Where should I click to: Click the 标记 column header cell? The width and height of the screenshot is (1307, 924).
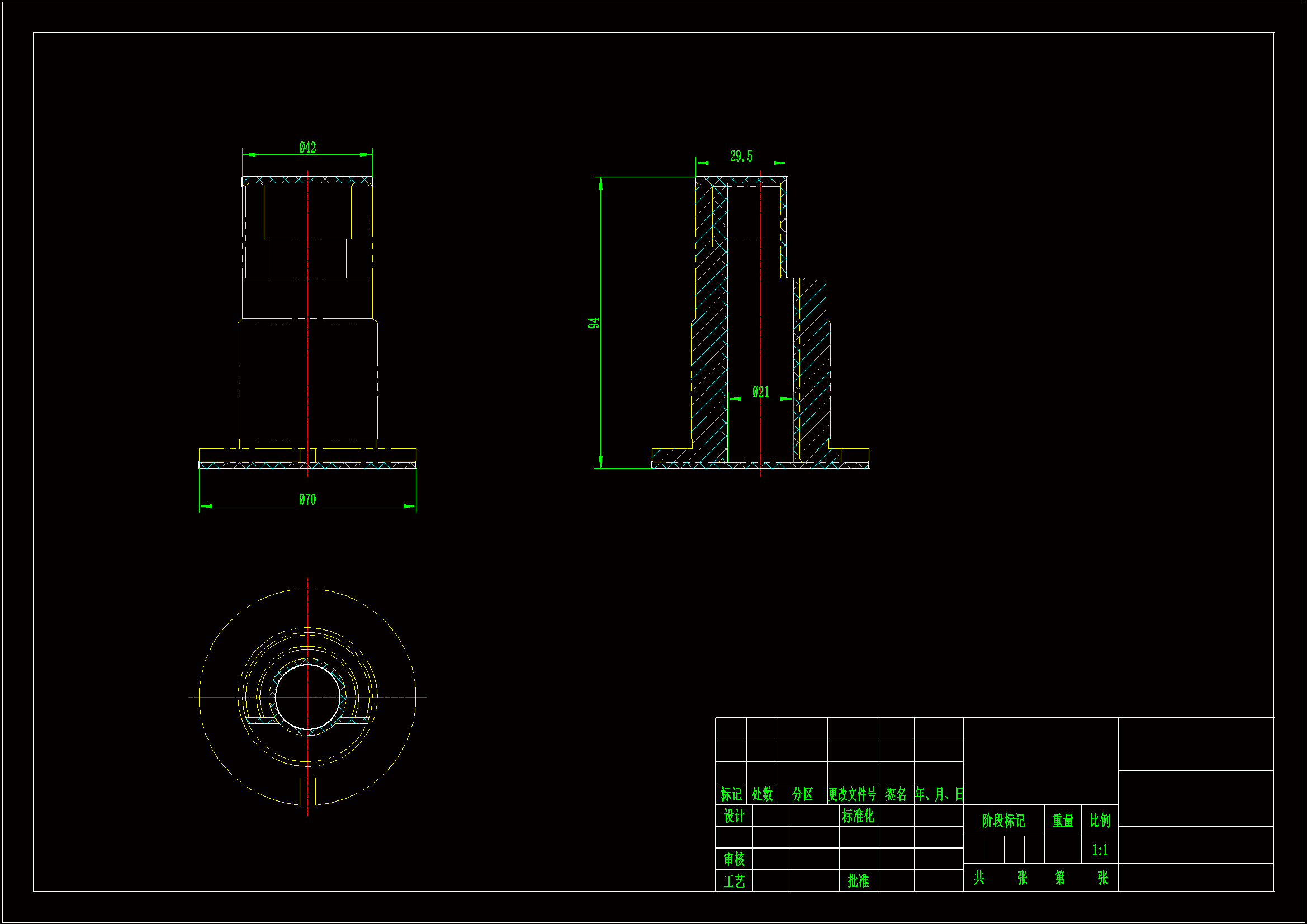click(731, 794)
